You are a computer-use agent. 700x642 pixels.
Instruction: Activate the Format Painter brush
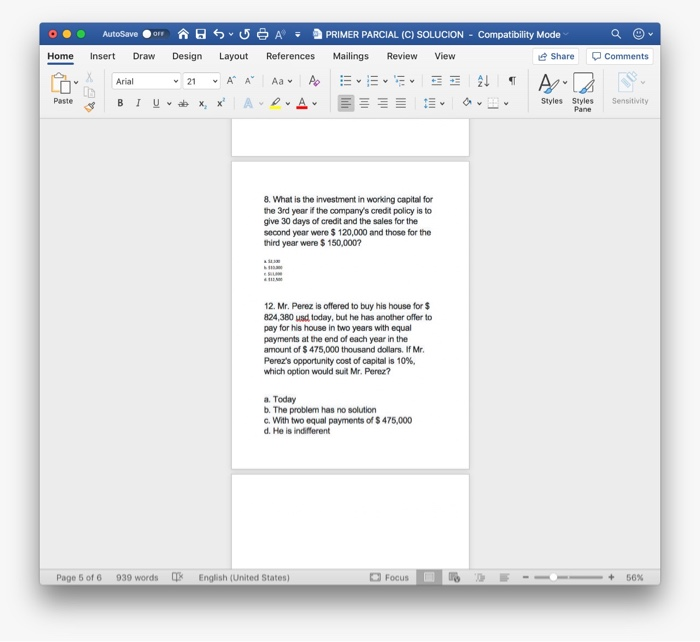(89, 107)
